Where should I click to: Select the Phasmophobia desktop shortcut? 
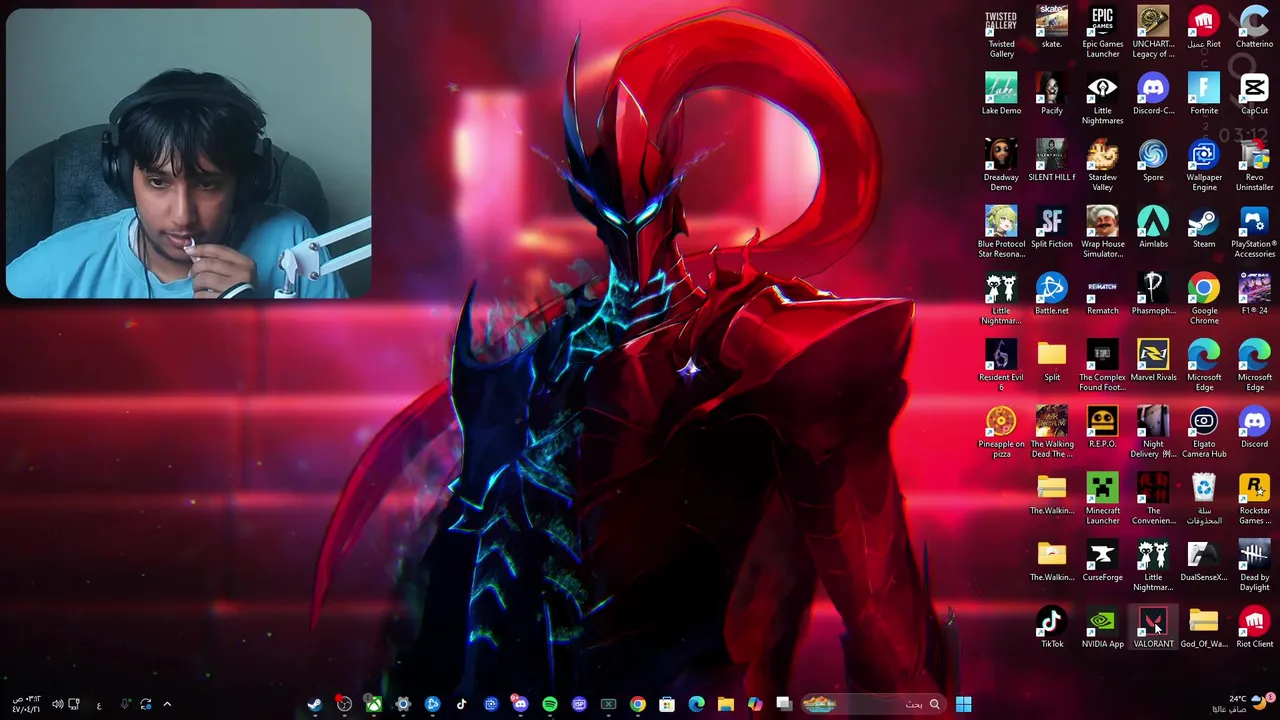pos(1153,294)
